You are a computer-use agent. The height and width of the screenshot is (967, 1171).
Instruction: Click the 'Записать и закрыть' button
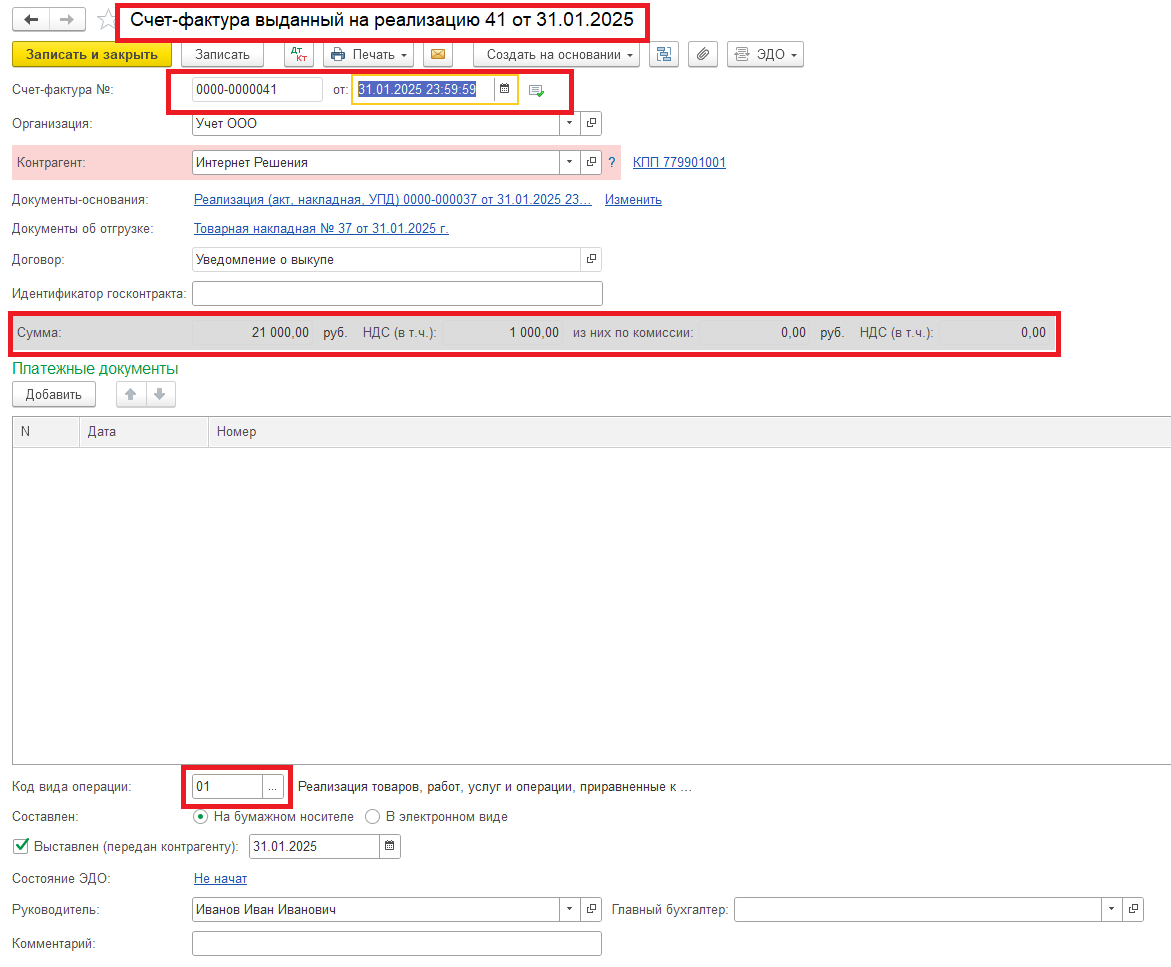(x=92, y=55)
